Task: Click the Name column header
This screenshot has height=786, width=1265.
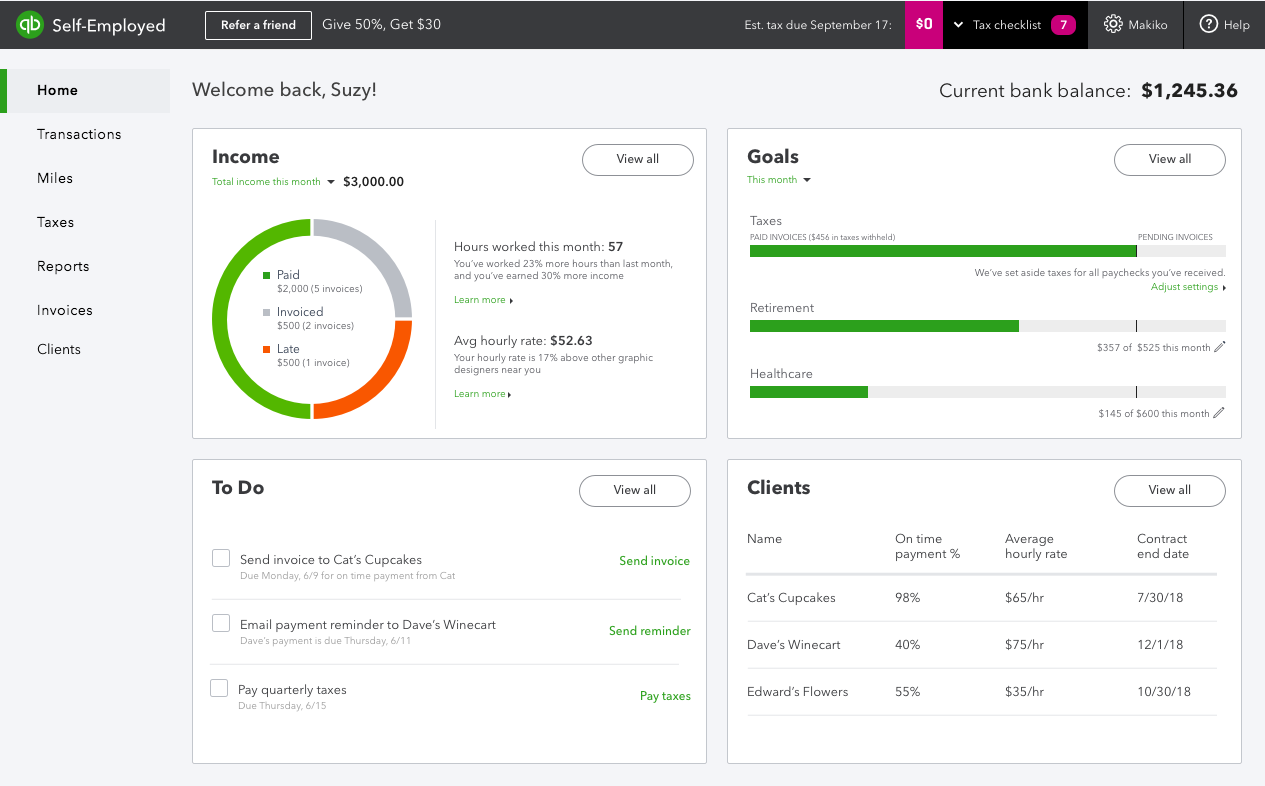Action: (764, 539)
